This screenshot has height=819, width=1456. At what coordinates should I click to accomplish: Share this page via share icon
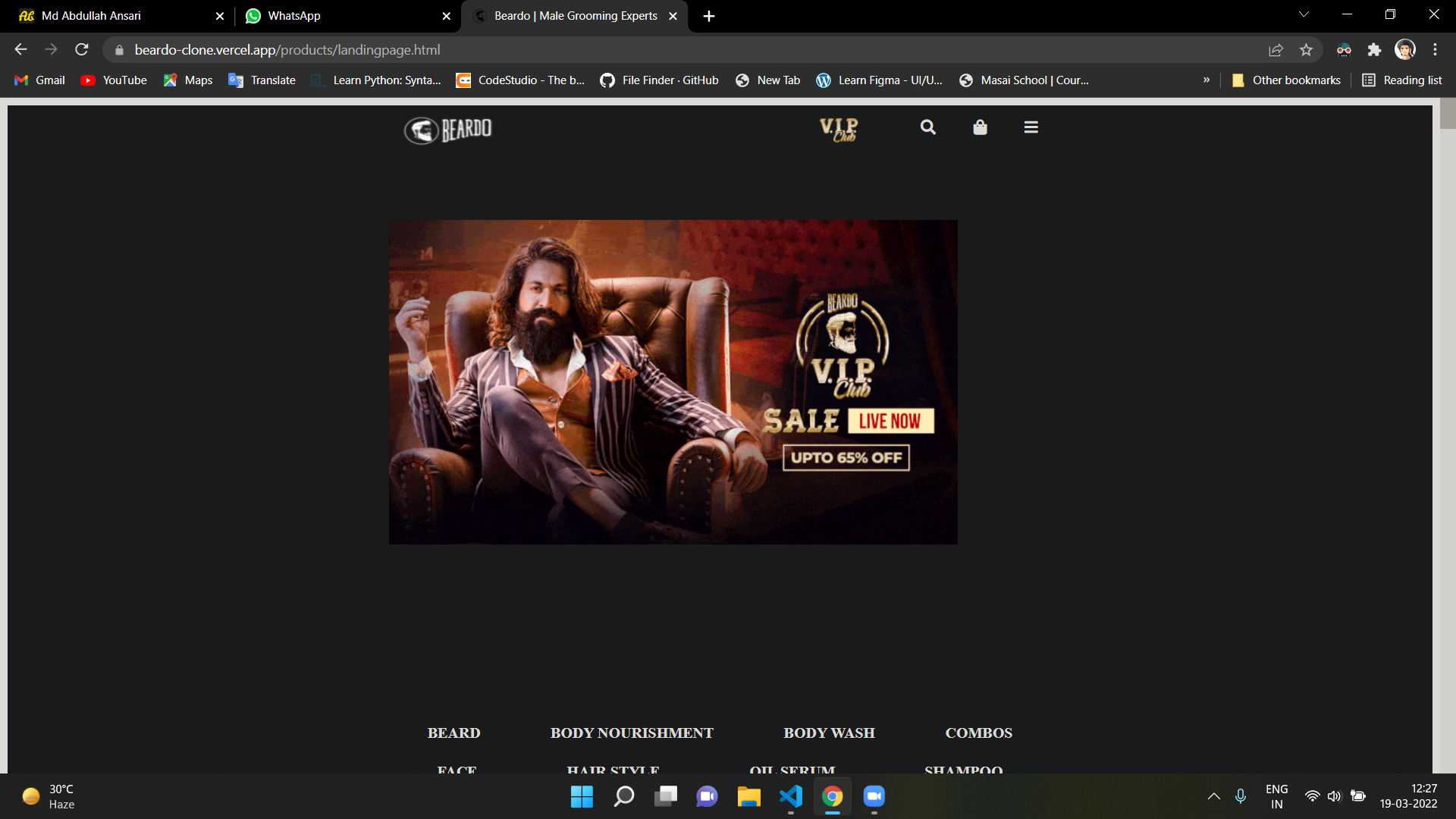point(1276,49)
